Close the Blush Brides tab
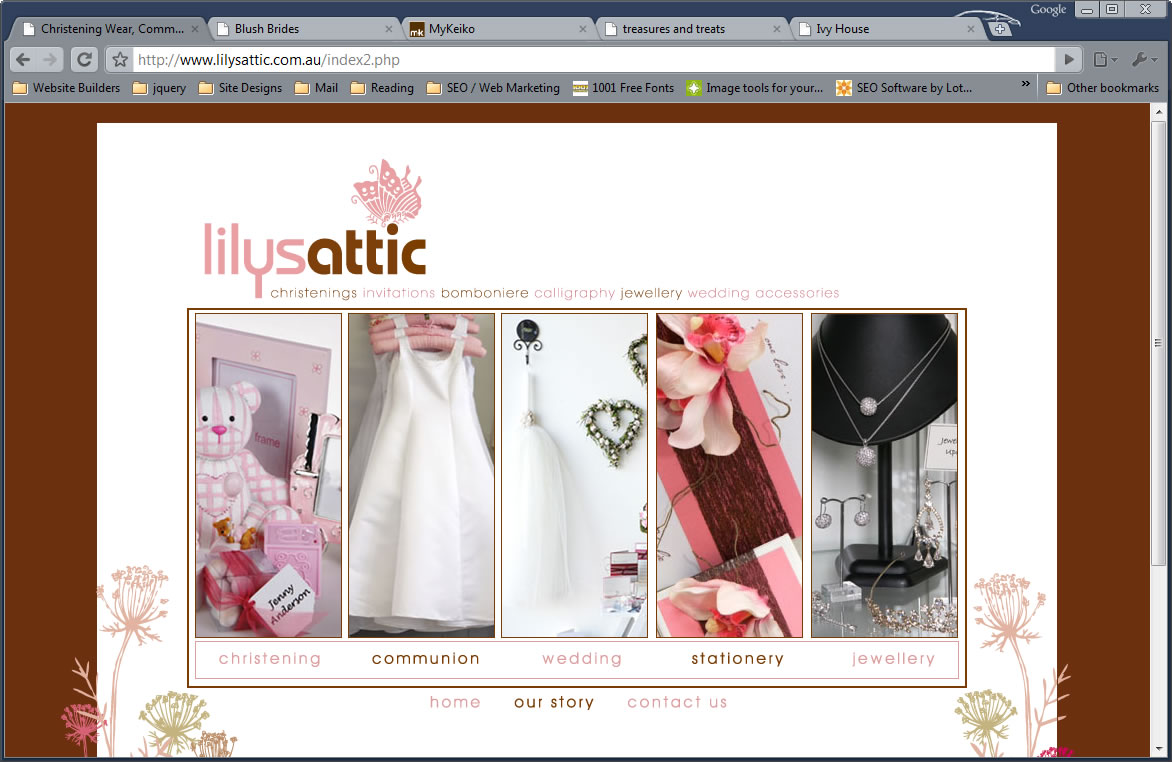The height and width of the screenshot is (762, 1172). tap(389, 29)
